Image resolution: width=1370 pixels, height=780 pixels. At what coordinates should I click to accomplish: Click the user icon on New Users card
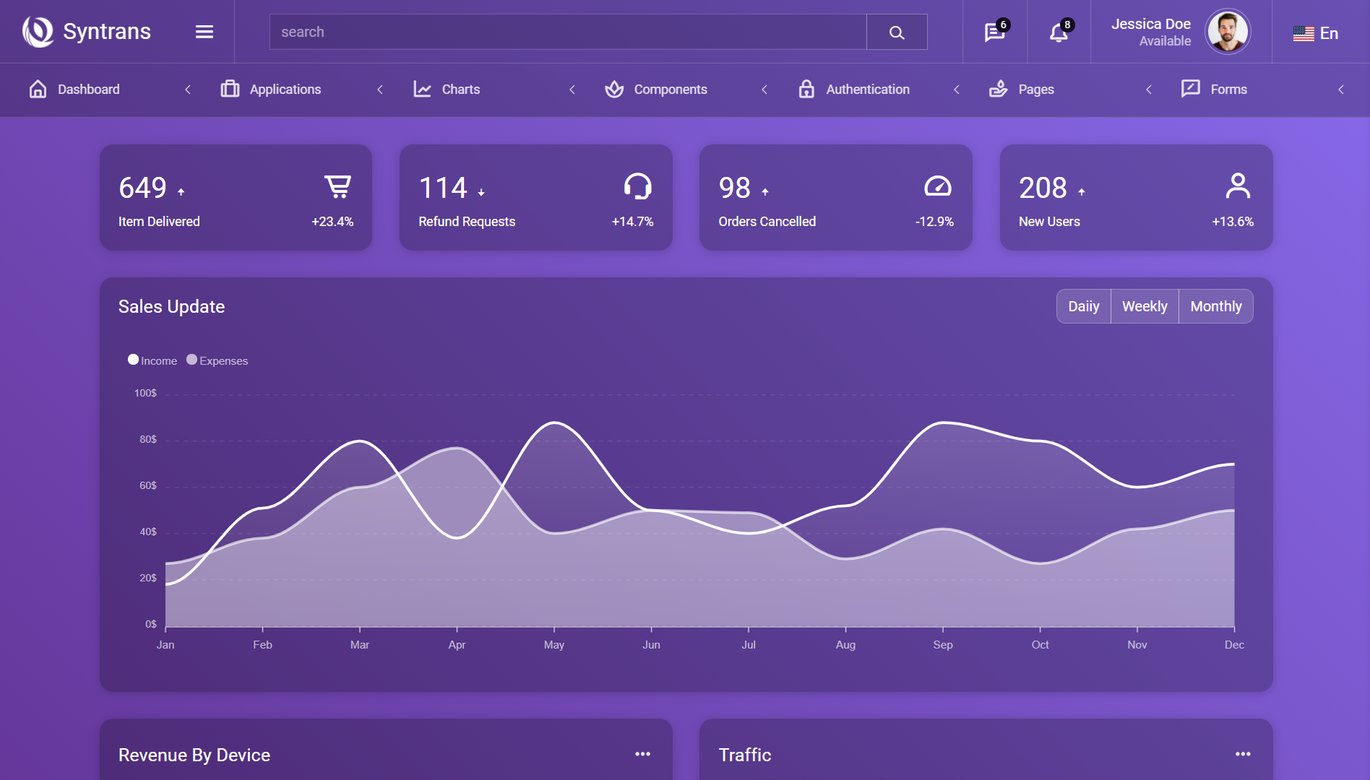1238,186
